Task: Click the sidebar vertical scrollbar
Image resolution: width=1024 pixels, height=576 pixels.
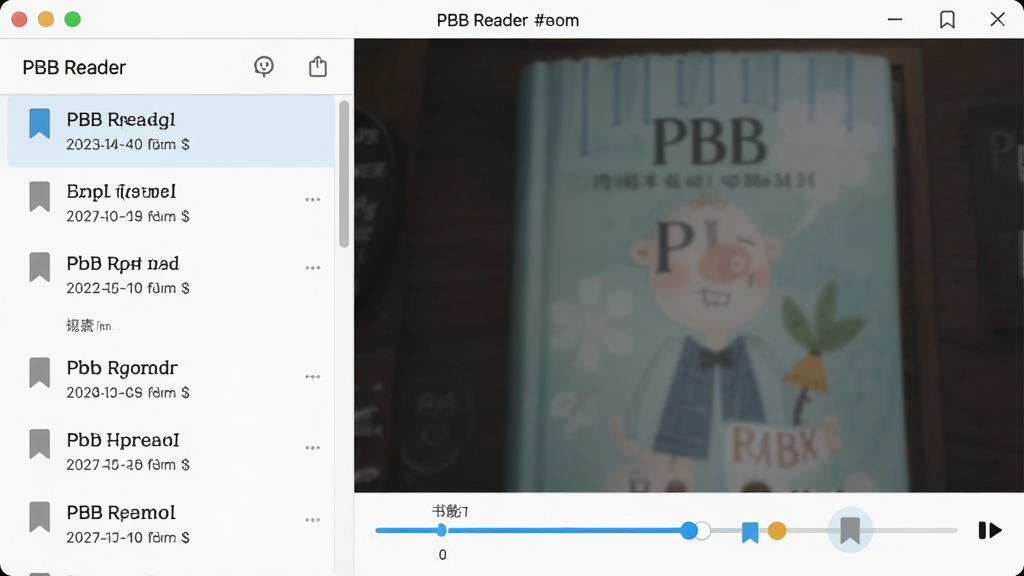Action: tap(344, 174)
